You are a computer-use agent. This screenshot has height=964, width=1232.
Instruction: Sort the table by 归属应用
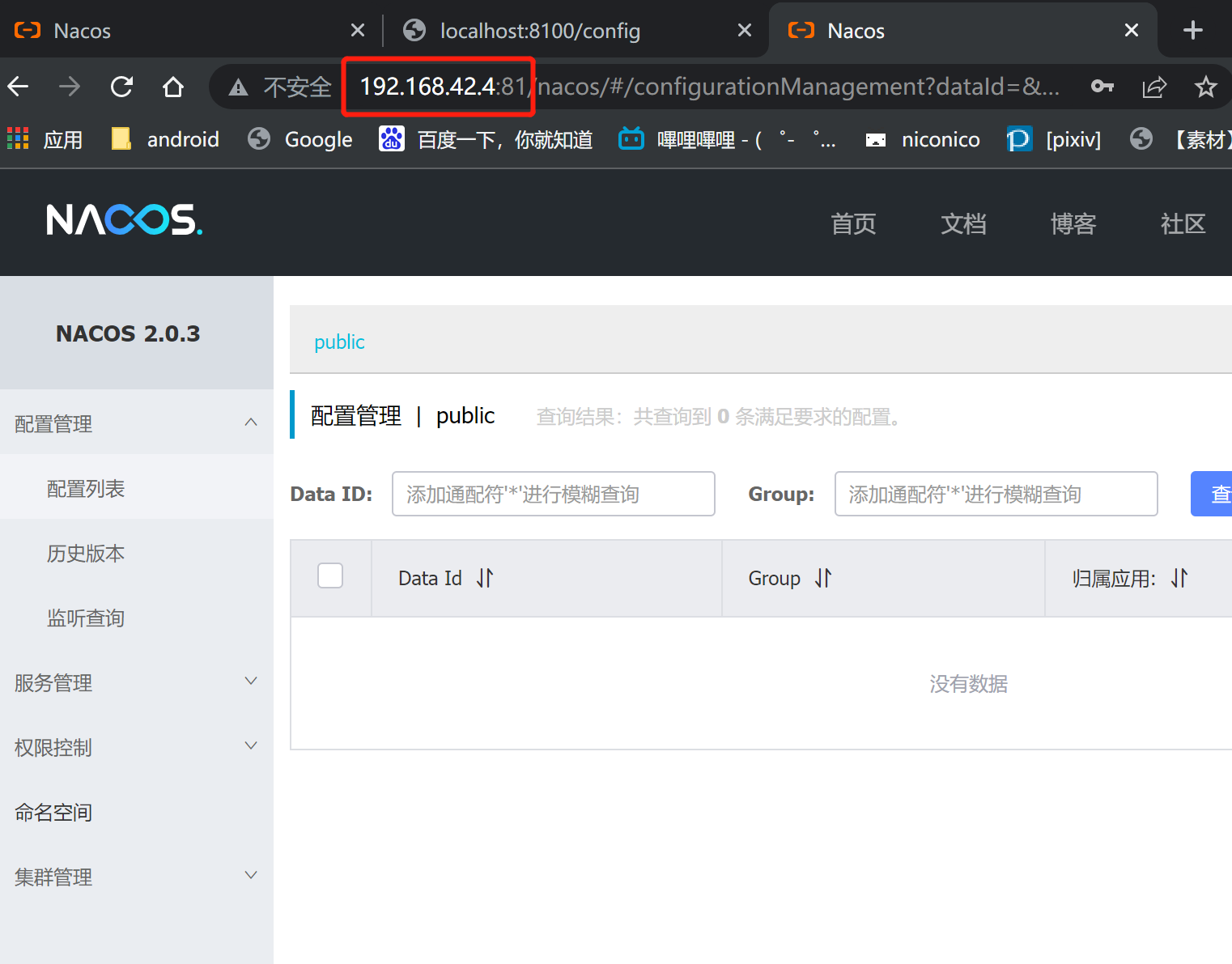[1179, 578]
